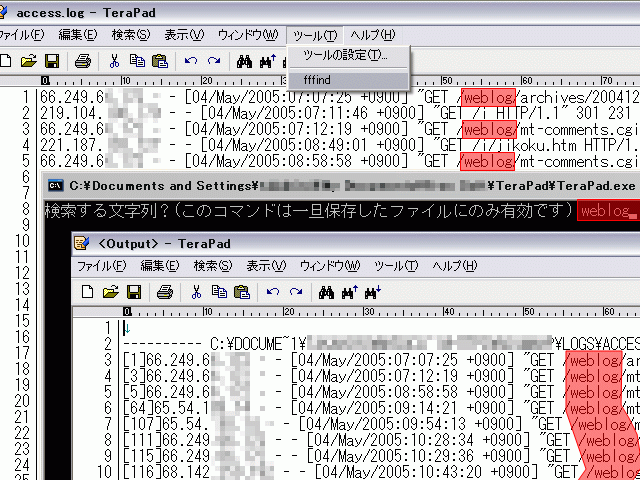
Task: Click Redo arrow in Output window toolbar
Action: coord(295,292)
